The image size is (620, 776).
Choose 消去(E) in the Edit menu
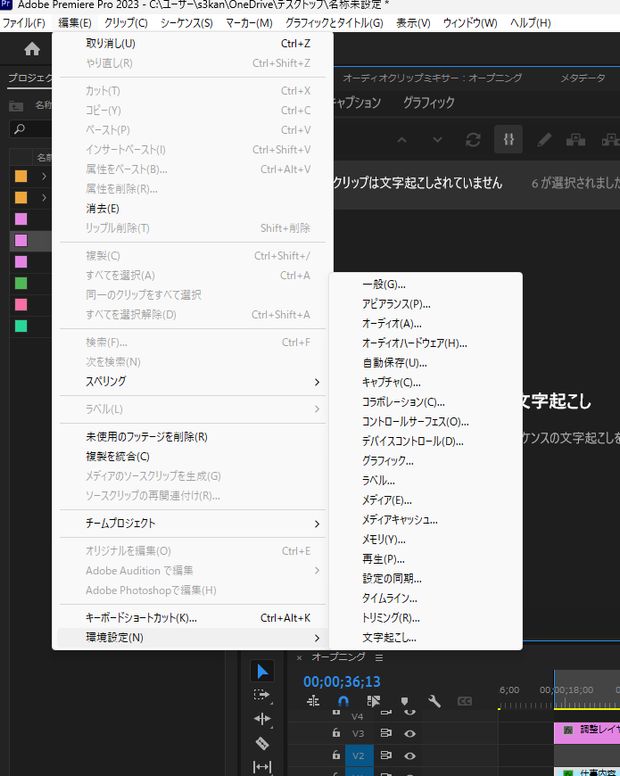[192, 208]
